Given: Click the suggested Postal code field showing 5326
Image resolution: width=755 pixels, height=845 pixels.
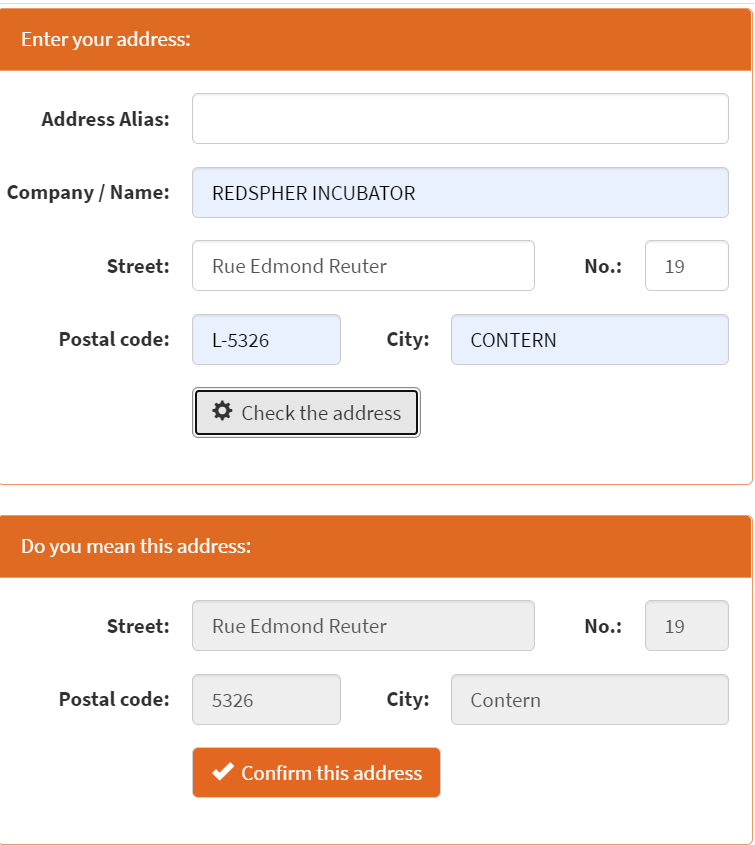Looking at the screenshot, I should pyautogui.click(x=266, y=699).
